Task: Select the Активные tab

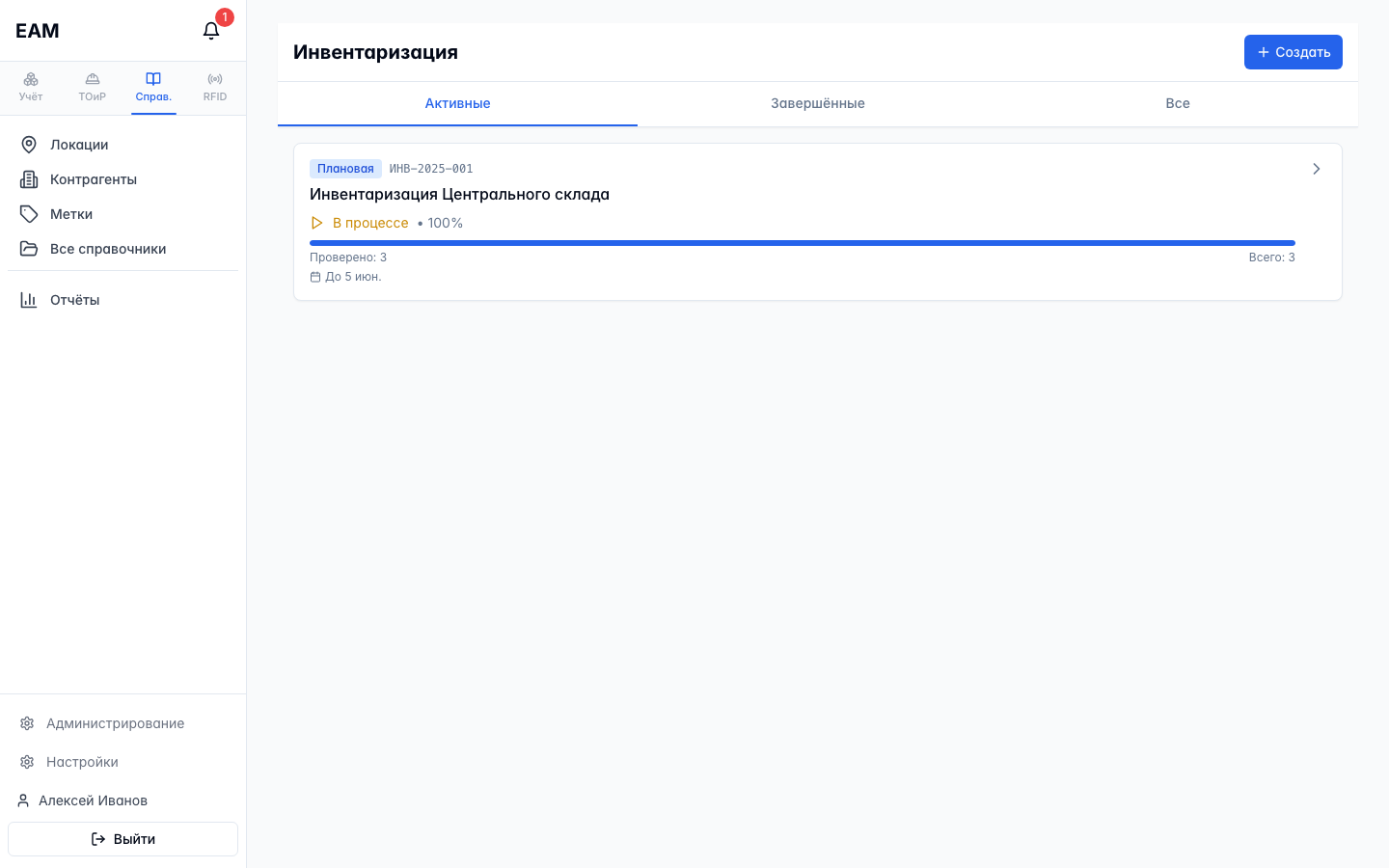Action: pos(457,103)
